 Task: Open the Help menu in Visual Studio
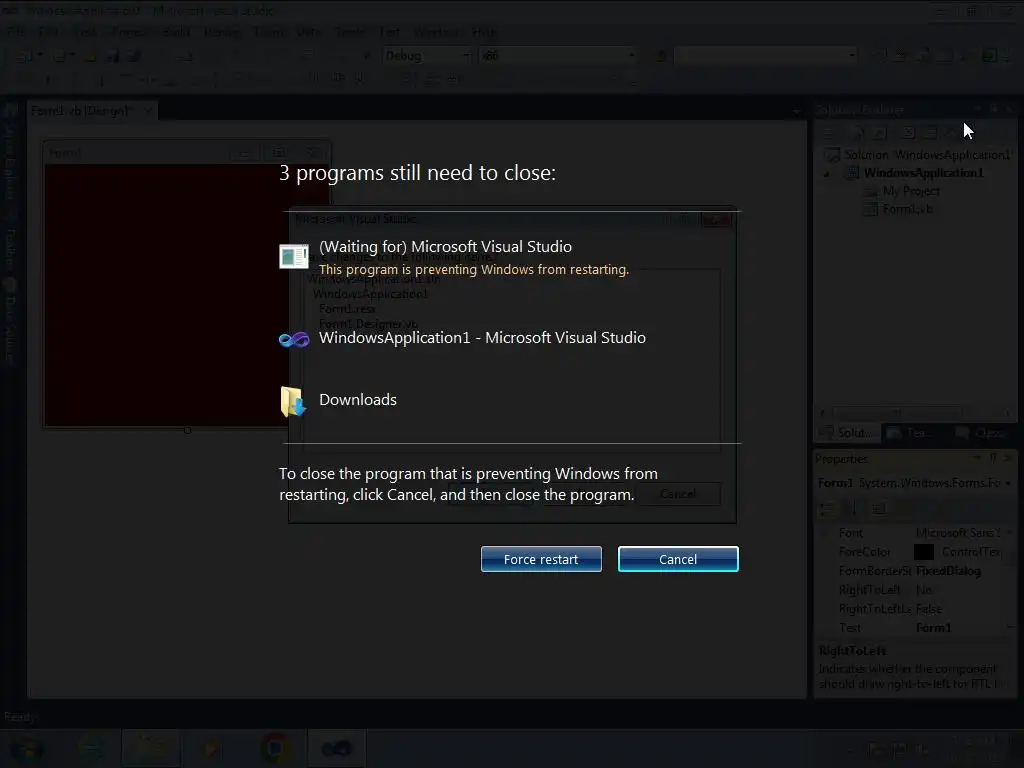click(x=484, y=32)
